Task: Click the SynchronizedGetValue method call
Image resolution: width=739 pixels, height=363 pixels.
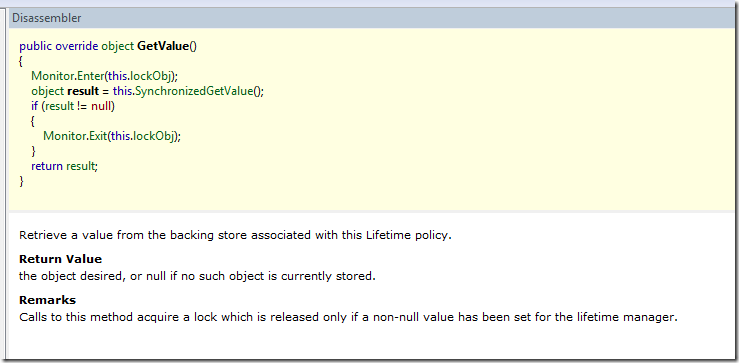Action: coord(194,91)
